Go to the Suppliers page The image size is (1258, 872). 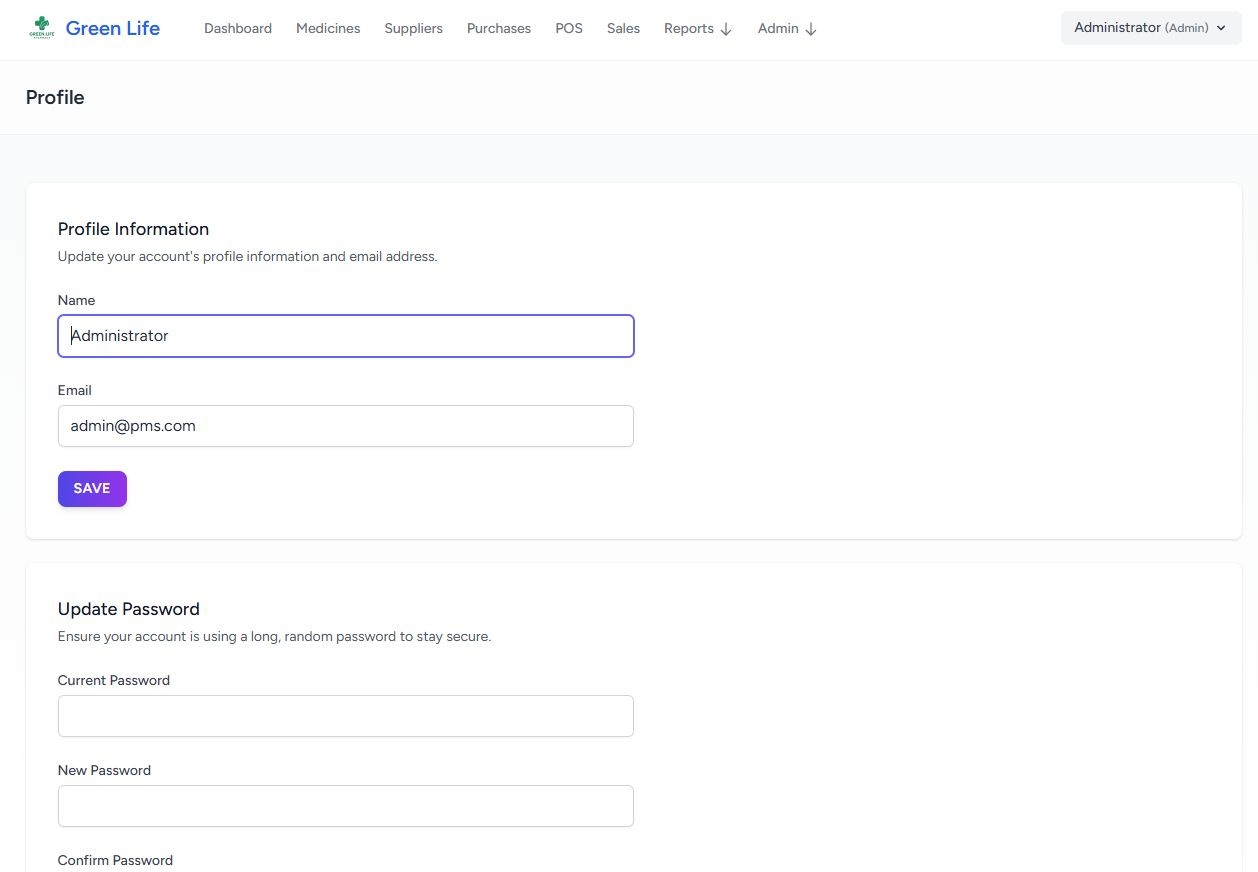click(413, 28)
